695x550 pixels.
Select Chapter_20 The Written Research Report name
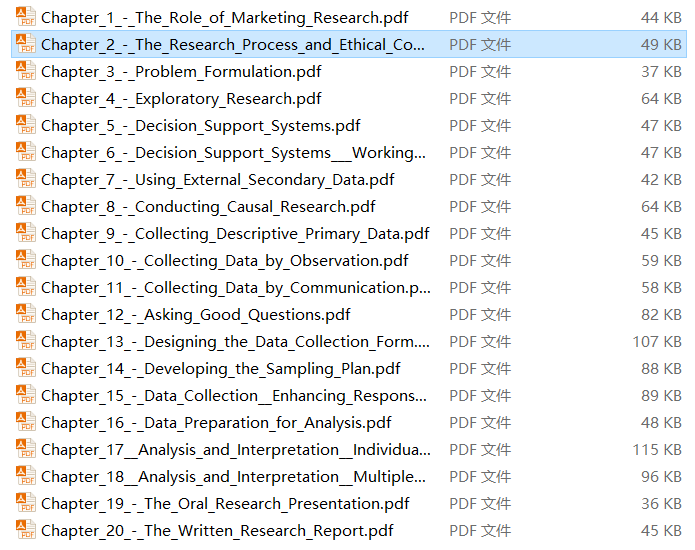coord(217,531)
